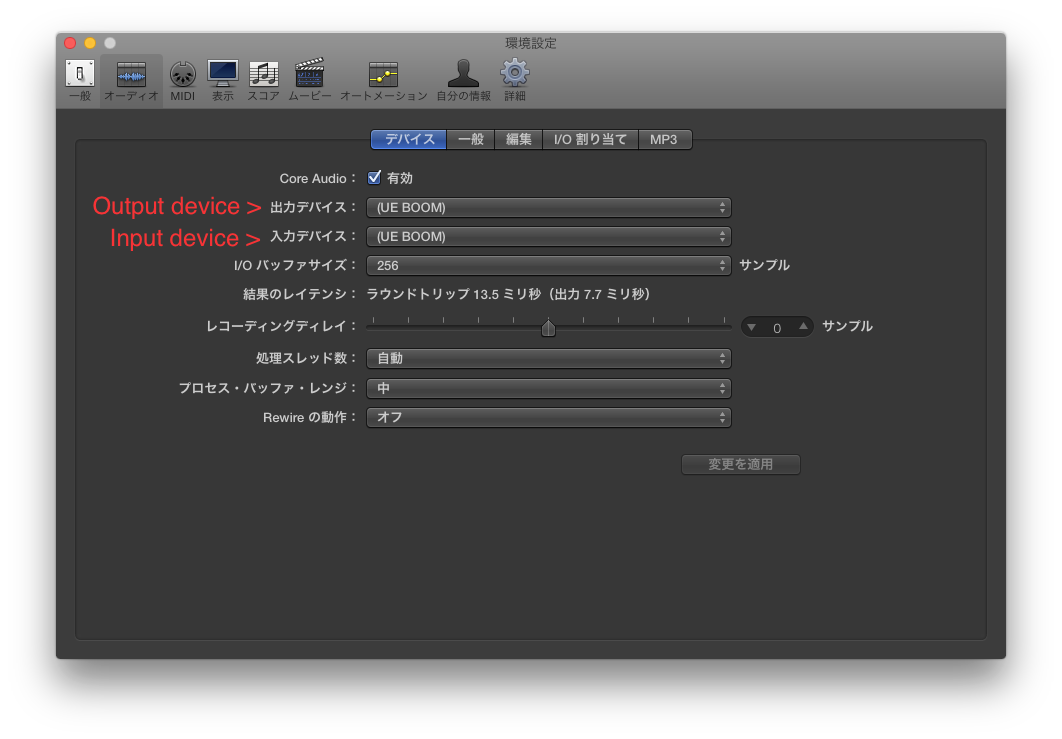Screen dimensions: 1062x739
Task: Open the スコア score preferences icon
Action: (263, 80)
